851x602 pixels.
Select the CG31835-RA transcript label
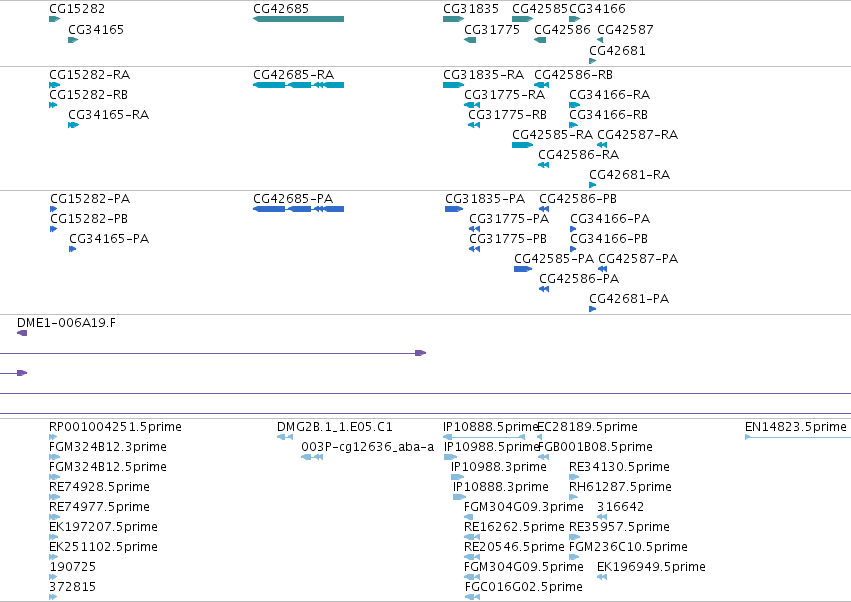484,74
